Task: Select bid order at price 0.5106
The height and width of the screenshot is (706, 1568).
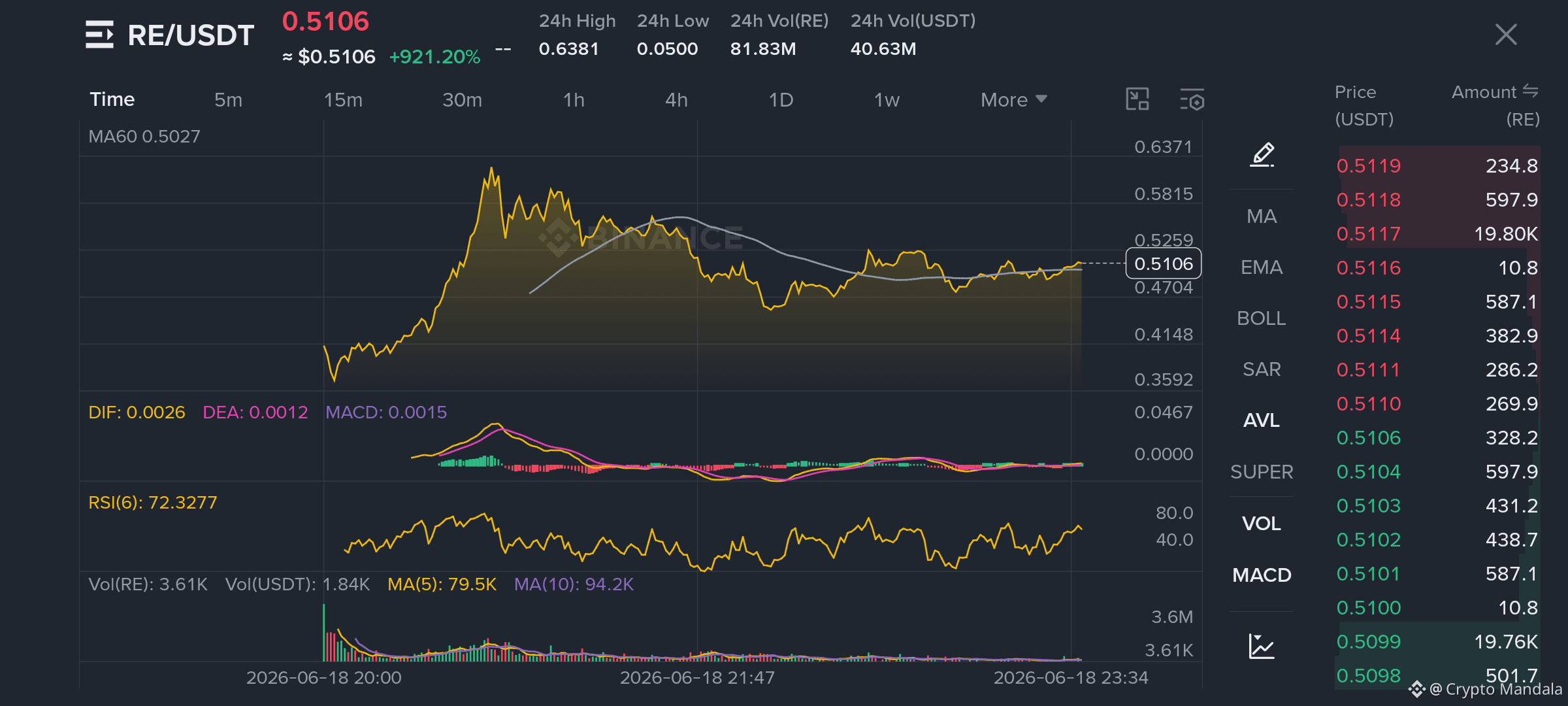Action: point(1437,437)
